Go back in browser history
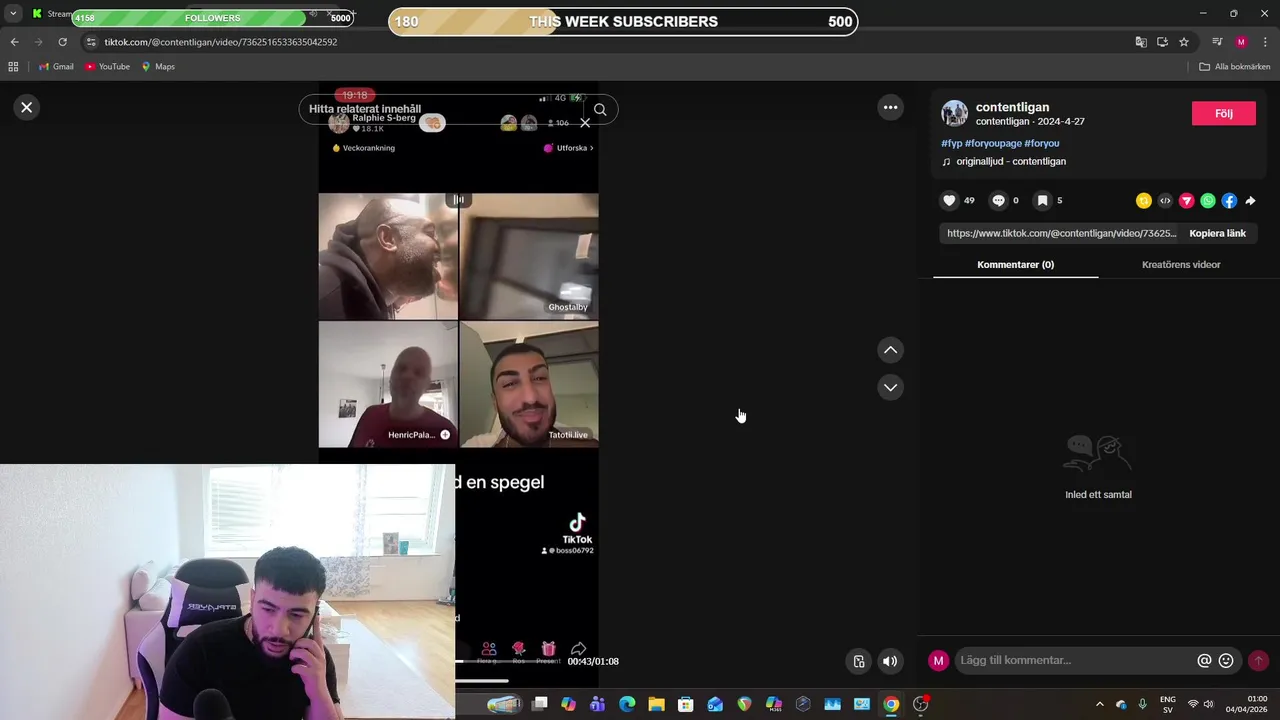The width and height of the screenshot is (1280, 720). (x=14, y=42)
